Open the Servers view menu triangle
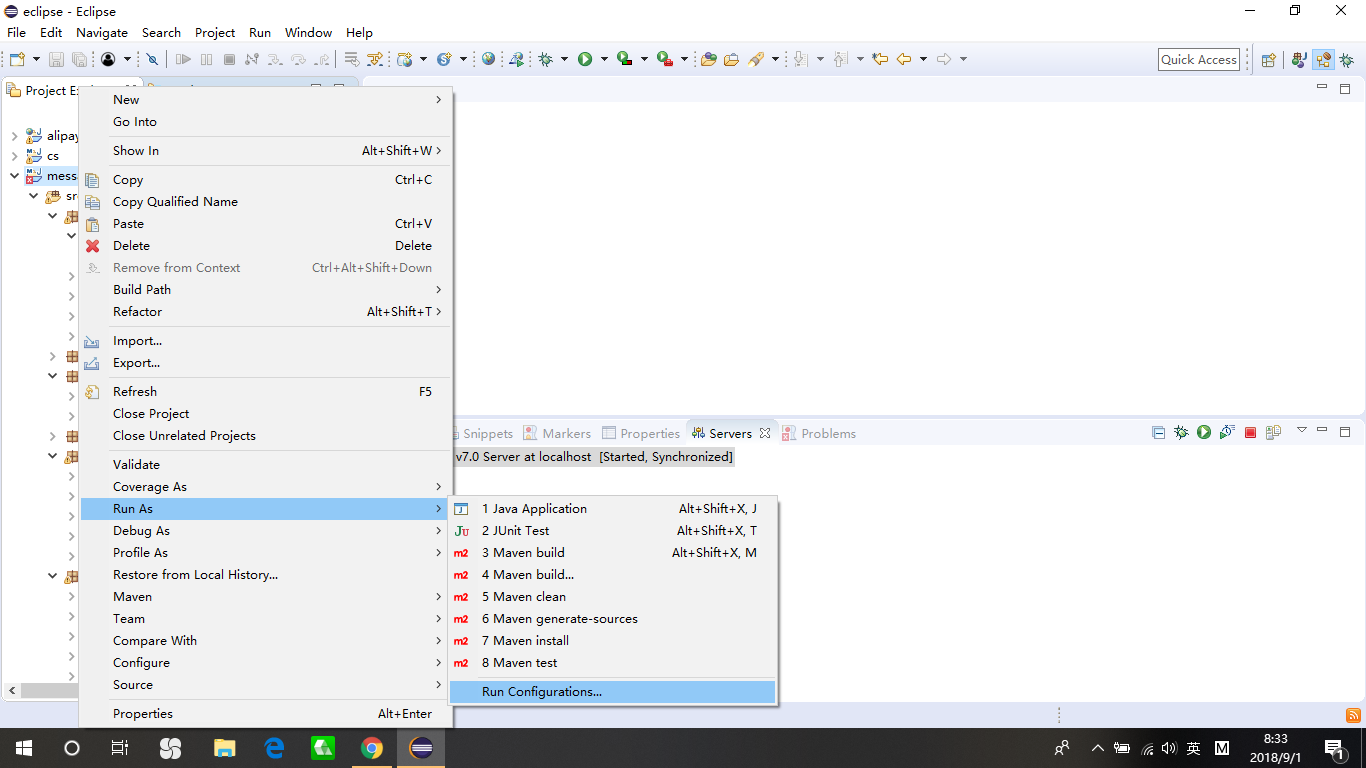 [1302, 431]
